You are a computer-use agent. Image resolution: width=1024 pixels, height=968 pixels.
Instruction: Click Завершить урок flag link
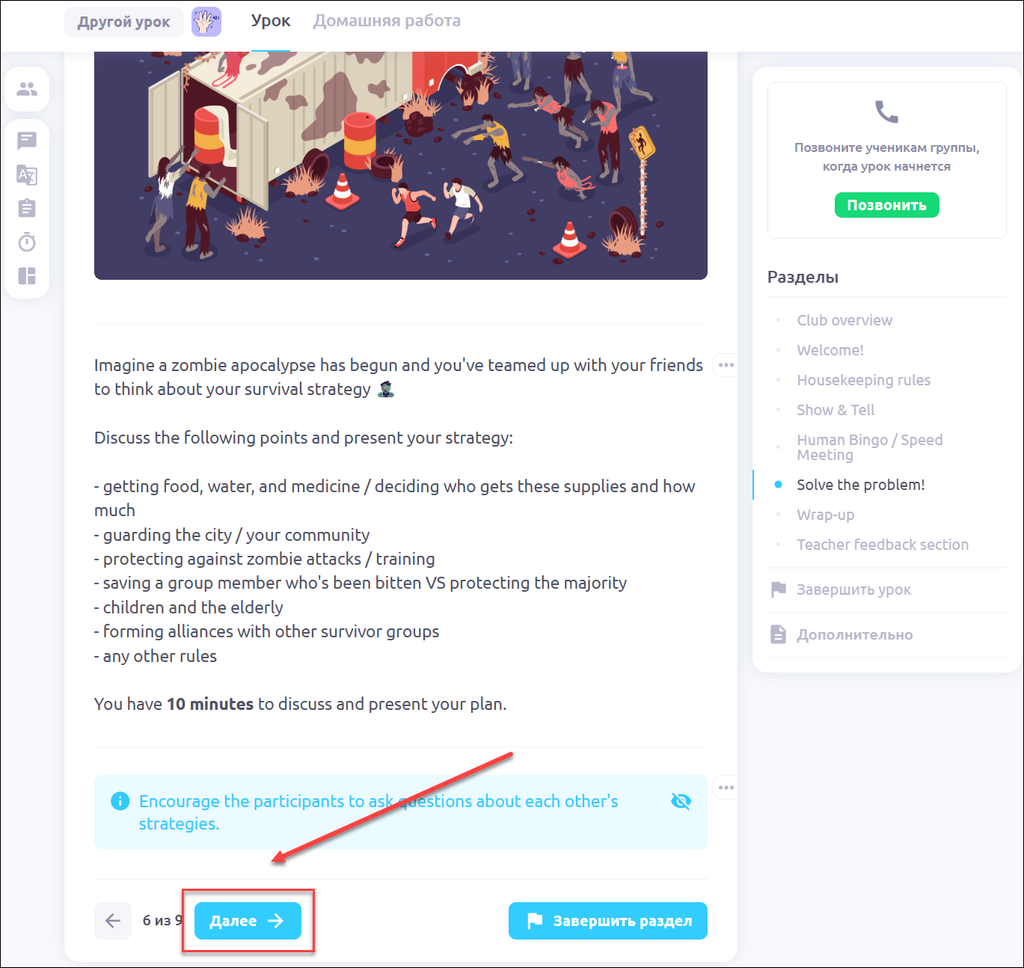(x=854, y=590)
